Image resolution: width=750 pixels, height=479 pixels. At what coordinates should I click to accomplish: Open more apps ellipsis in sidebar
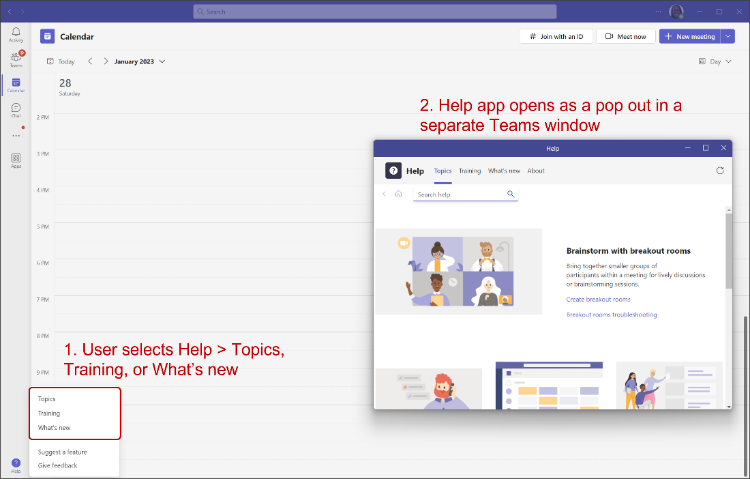(16, 136)
